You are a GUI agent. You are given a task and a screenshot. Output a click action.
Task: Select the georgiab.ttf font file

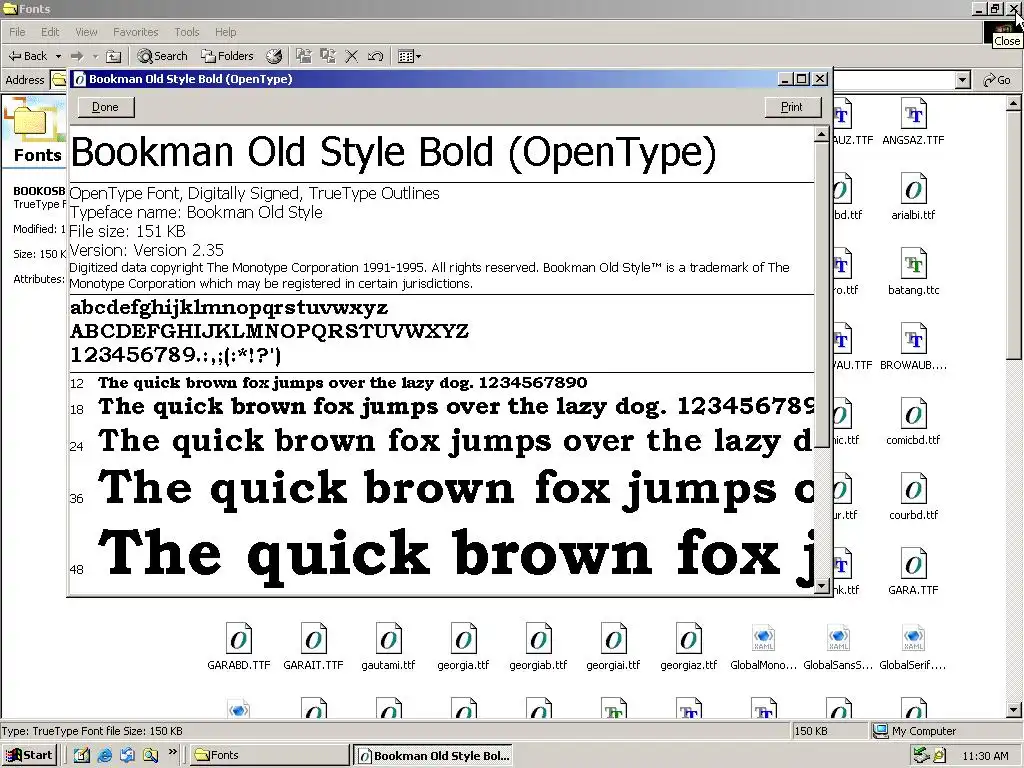click(x=538, y=647)
